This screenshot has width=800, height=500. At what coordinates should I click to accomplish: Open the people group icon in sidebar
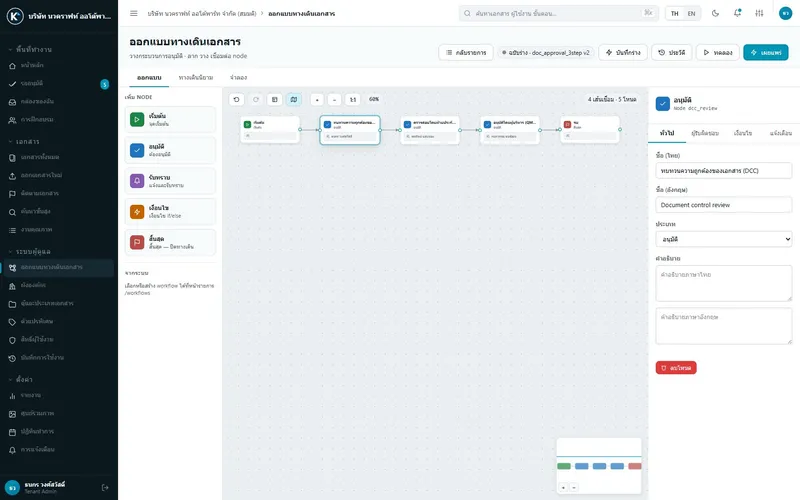tap(12, 120)
